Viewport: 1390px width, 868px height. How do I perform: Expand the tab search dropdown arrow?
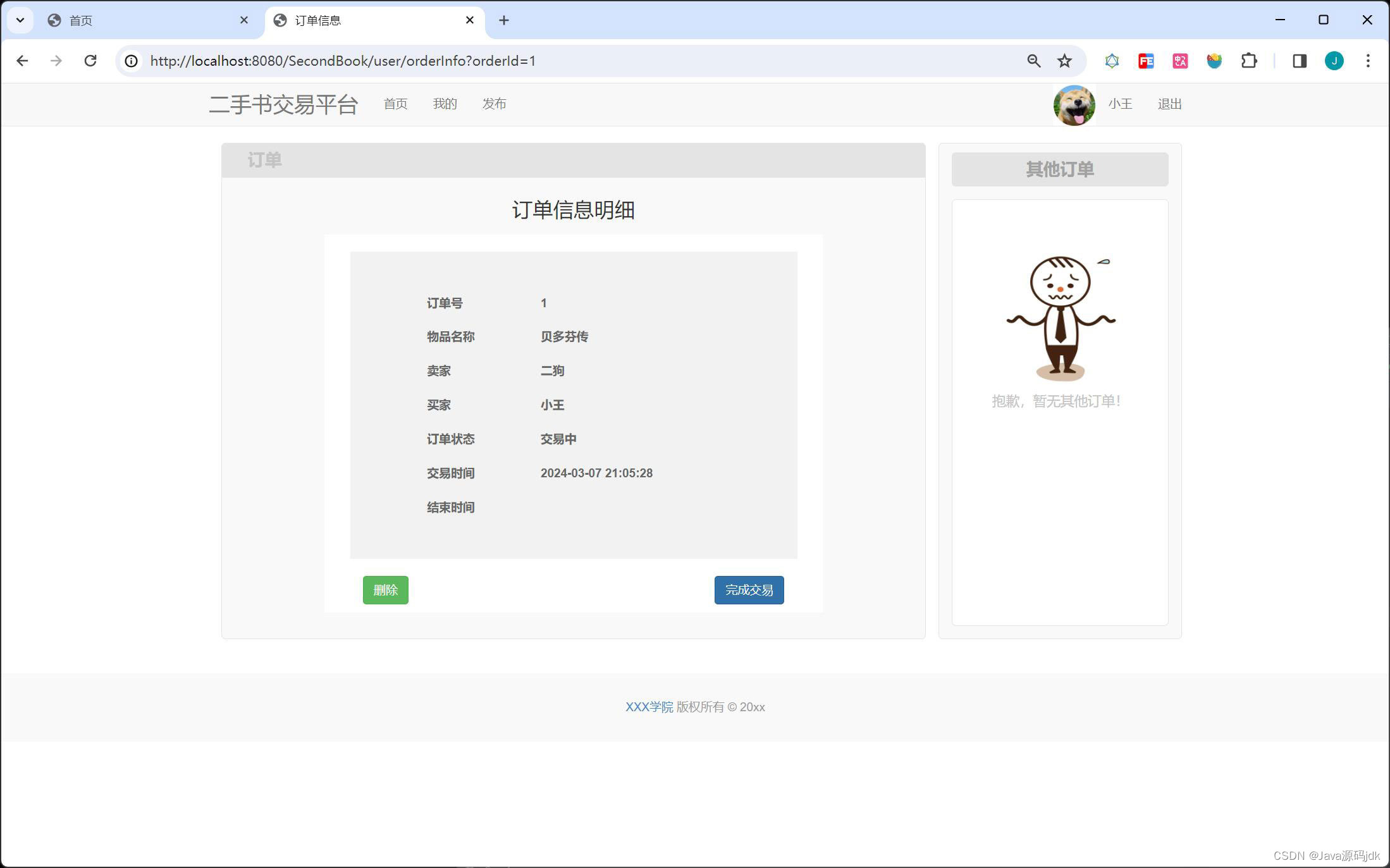(20, 20)
